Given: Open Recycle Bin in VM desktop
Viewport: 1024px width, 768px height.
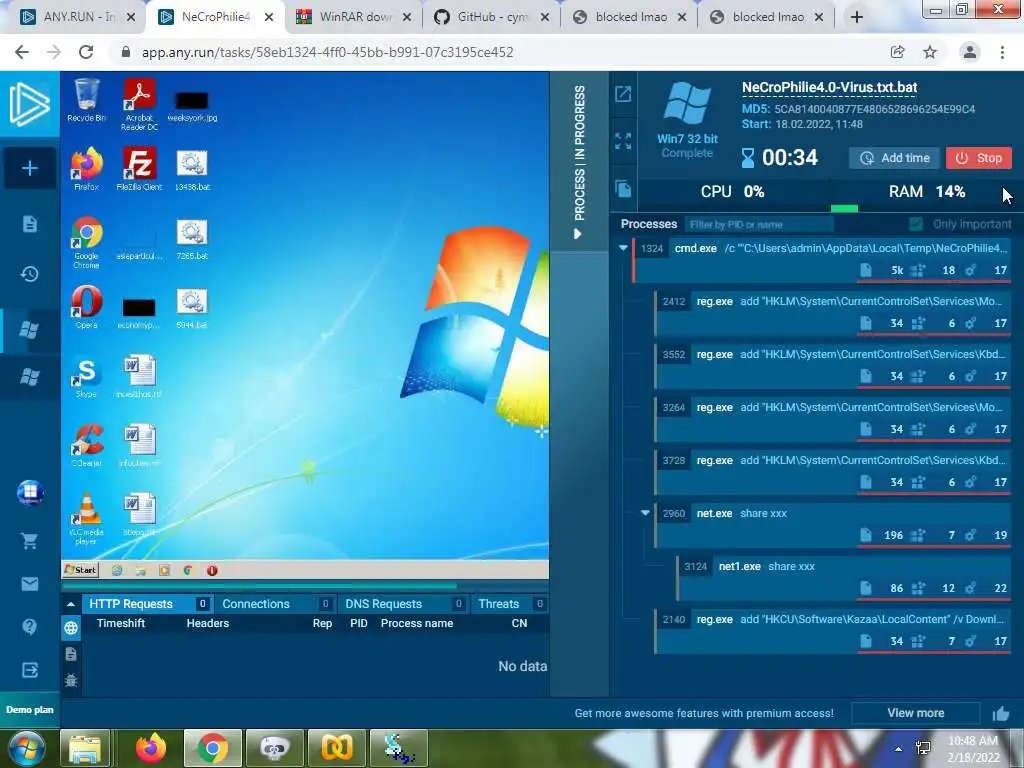Looking at the screenshot, I should pos(86,101).
